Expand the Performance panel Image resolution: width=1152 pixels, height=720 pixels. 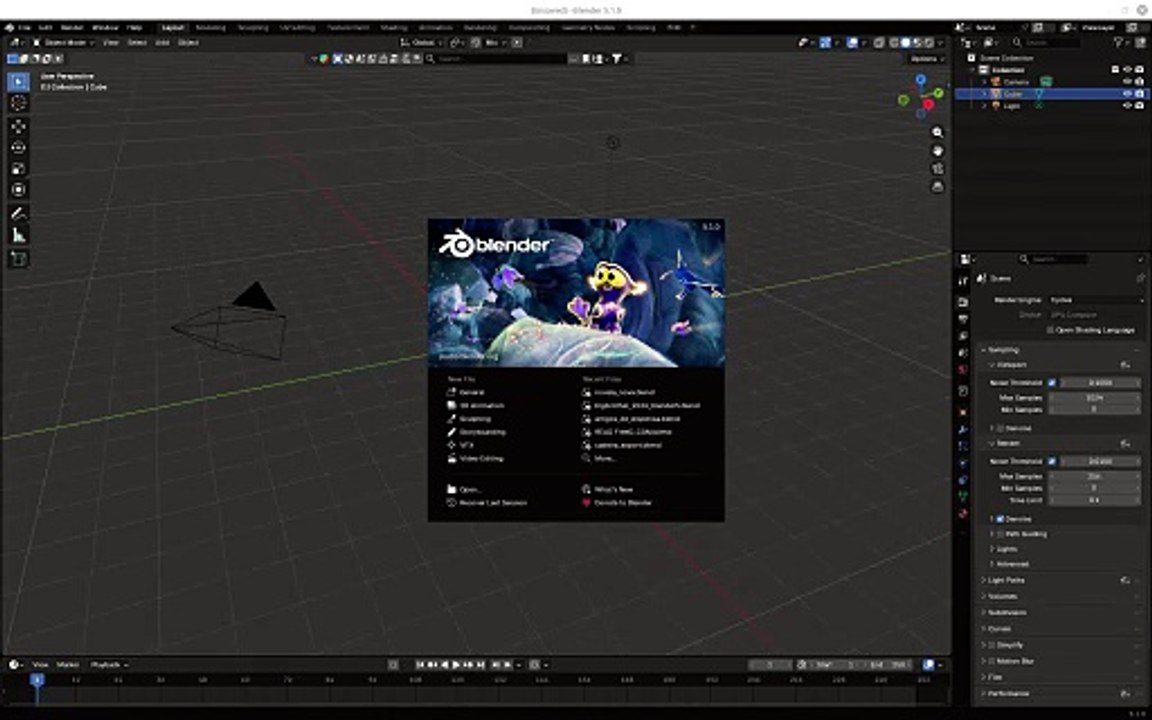click(x=1008, y=694)
